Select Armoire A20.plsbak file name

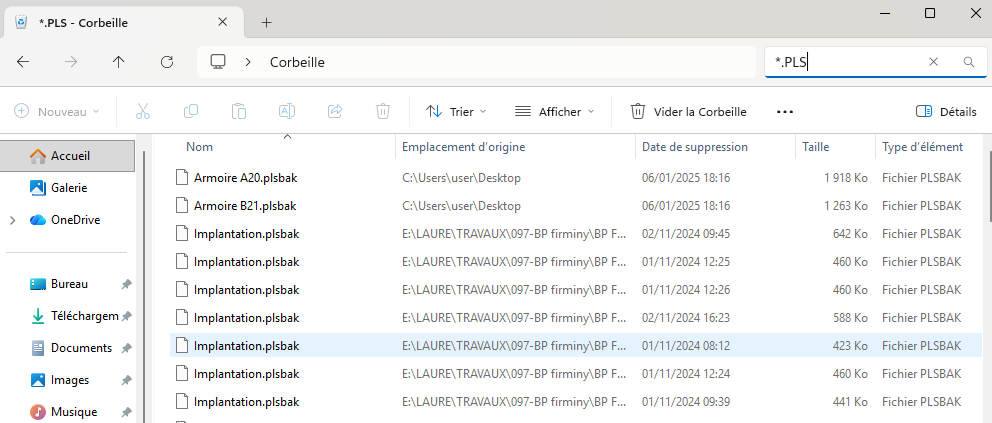pyautogui.click(x=245, y=178)
